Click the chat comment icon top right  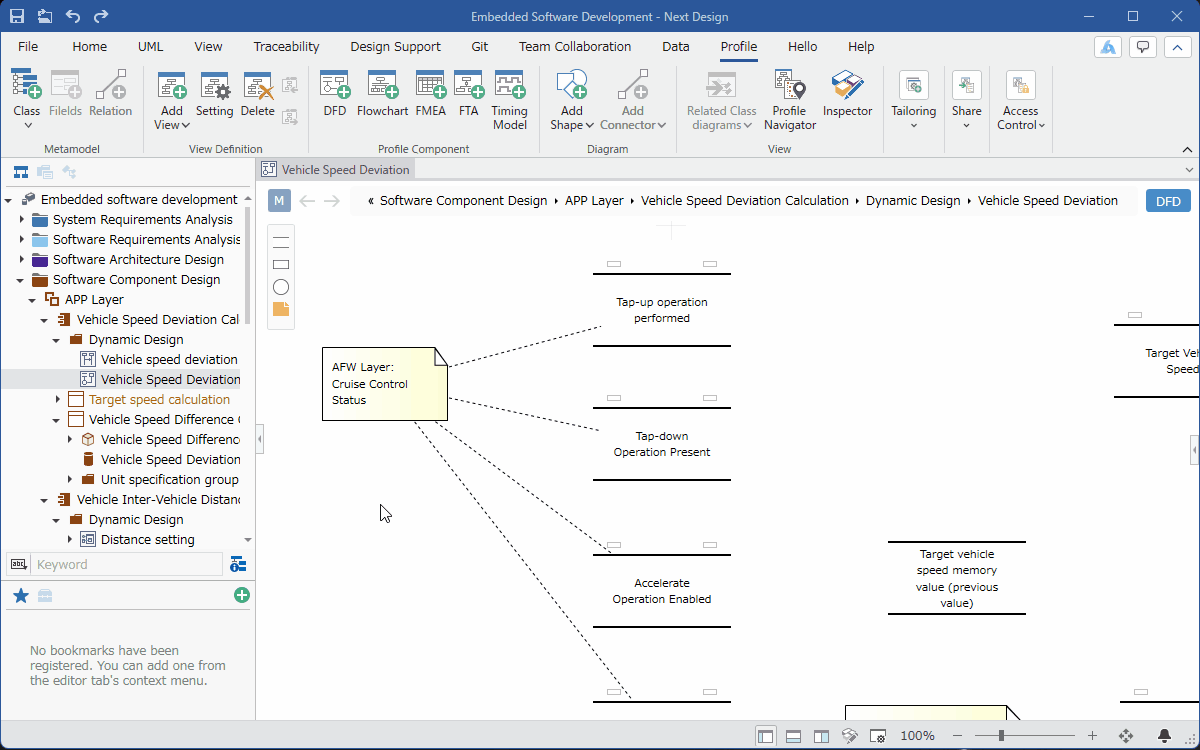(x=1143, y=47)
